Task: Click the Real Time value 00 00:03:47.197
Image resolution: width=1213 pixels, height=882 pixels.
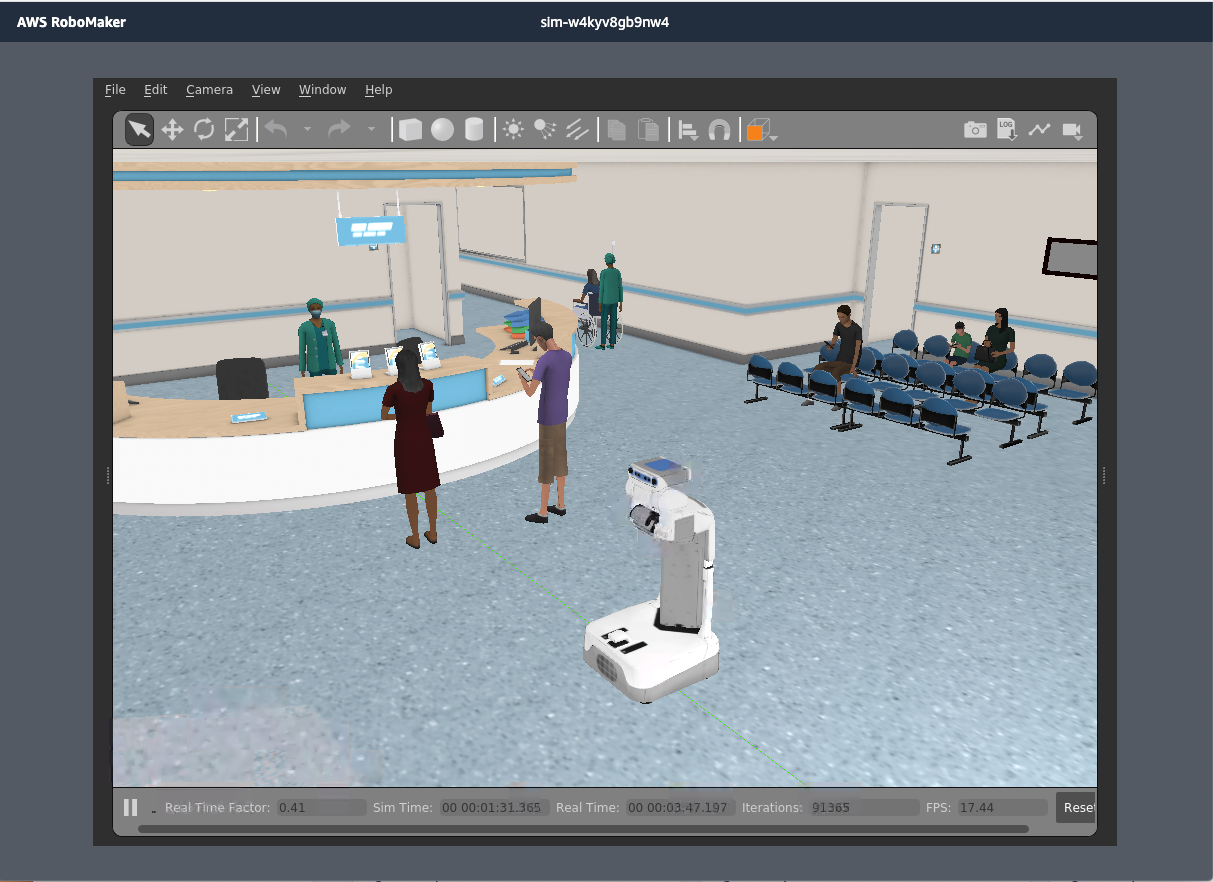Action: tap(681, 807)
